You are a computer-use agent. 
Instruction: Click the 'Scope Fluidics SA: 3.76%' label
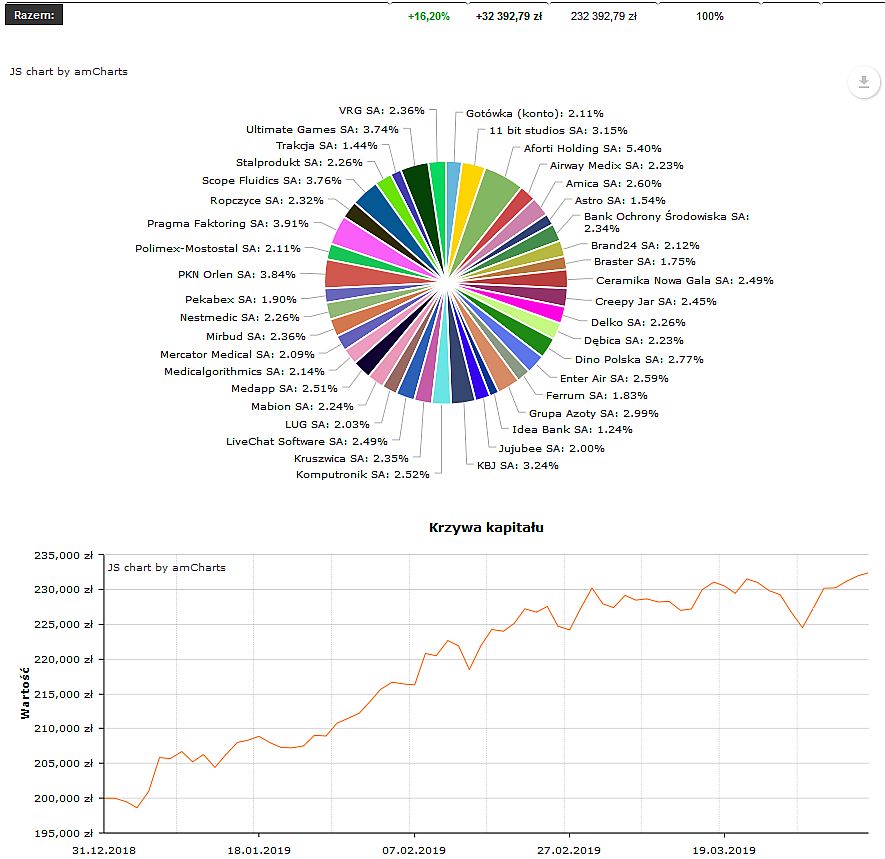(x=272, y=181)
